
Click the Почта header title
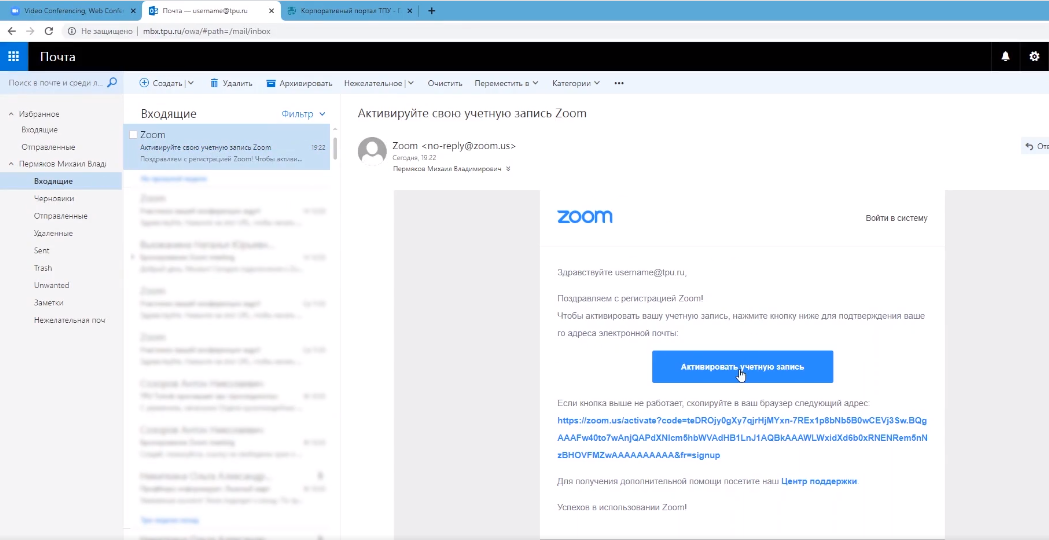click(58, 57)
